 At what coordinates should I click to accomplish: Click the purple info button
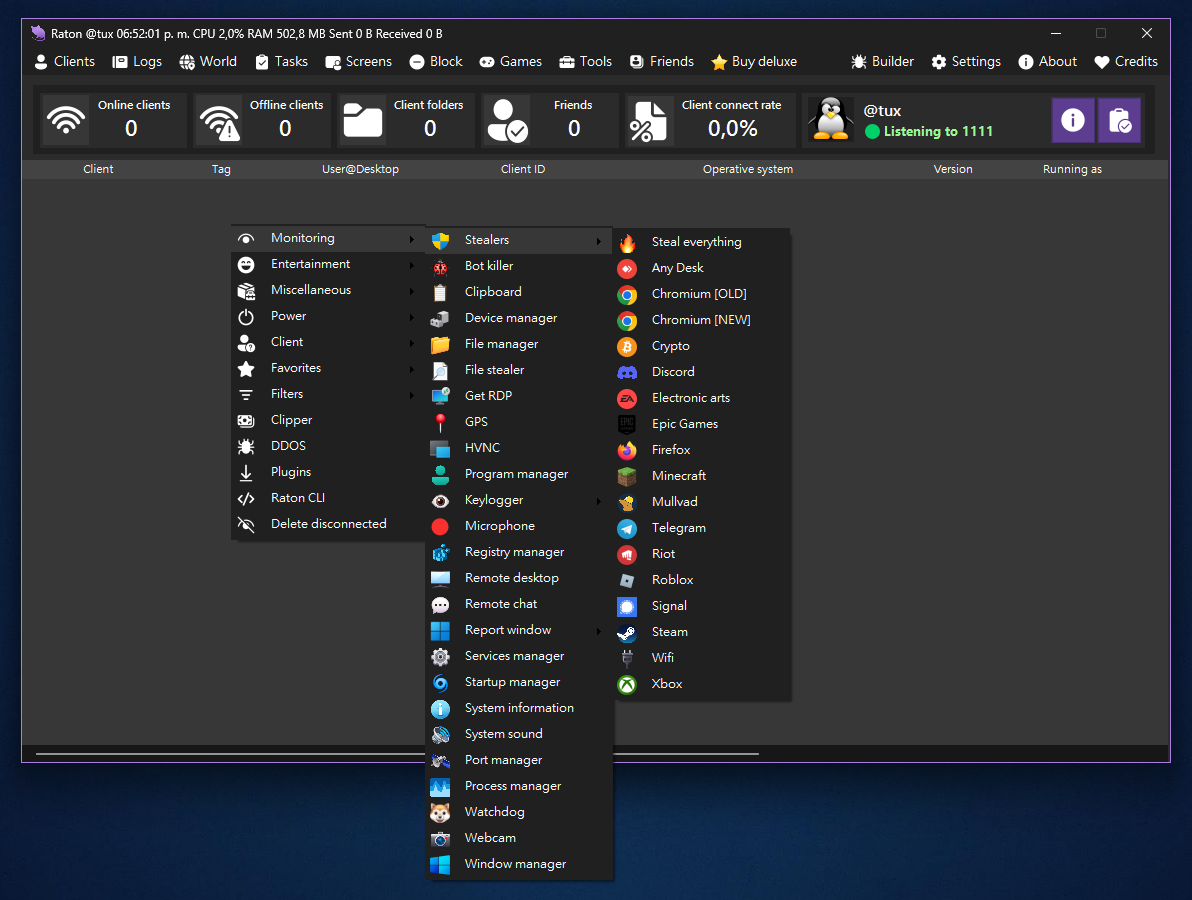[1073, 120]
